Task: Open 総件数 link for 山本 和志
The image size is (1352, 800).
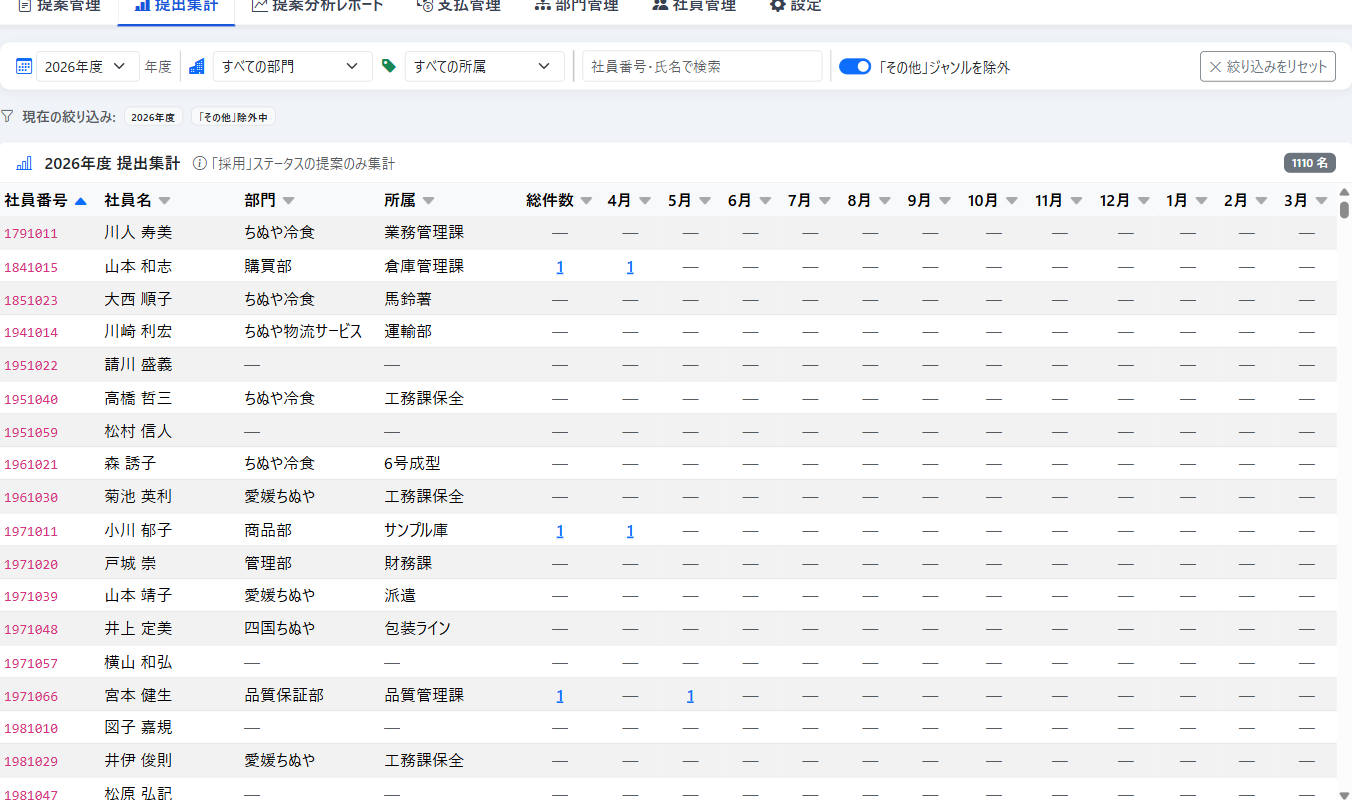Action: pos(560,267)
